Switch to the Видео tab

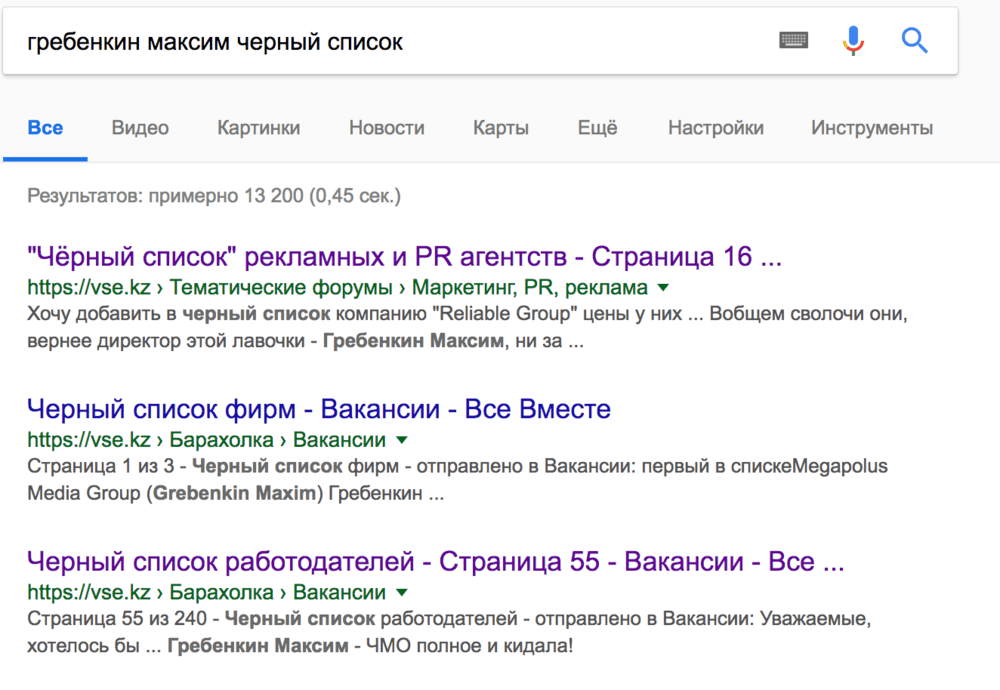pyautogui.click(x=140, y=128)
